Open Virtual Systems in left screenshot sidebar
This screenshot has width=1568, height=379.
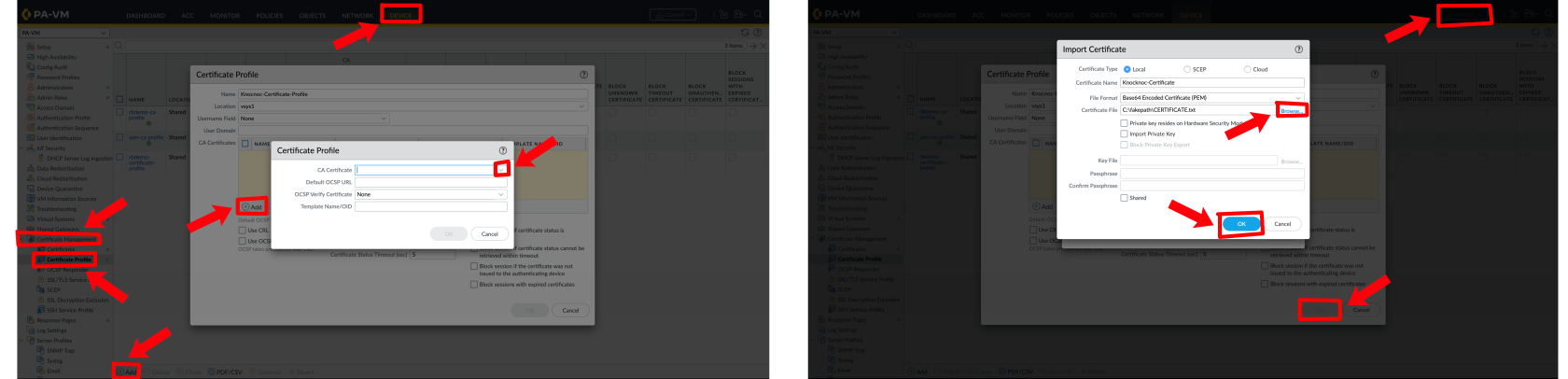click(x=55, y=219)
